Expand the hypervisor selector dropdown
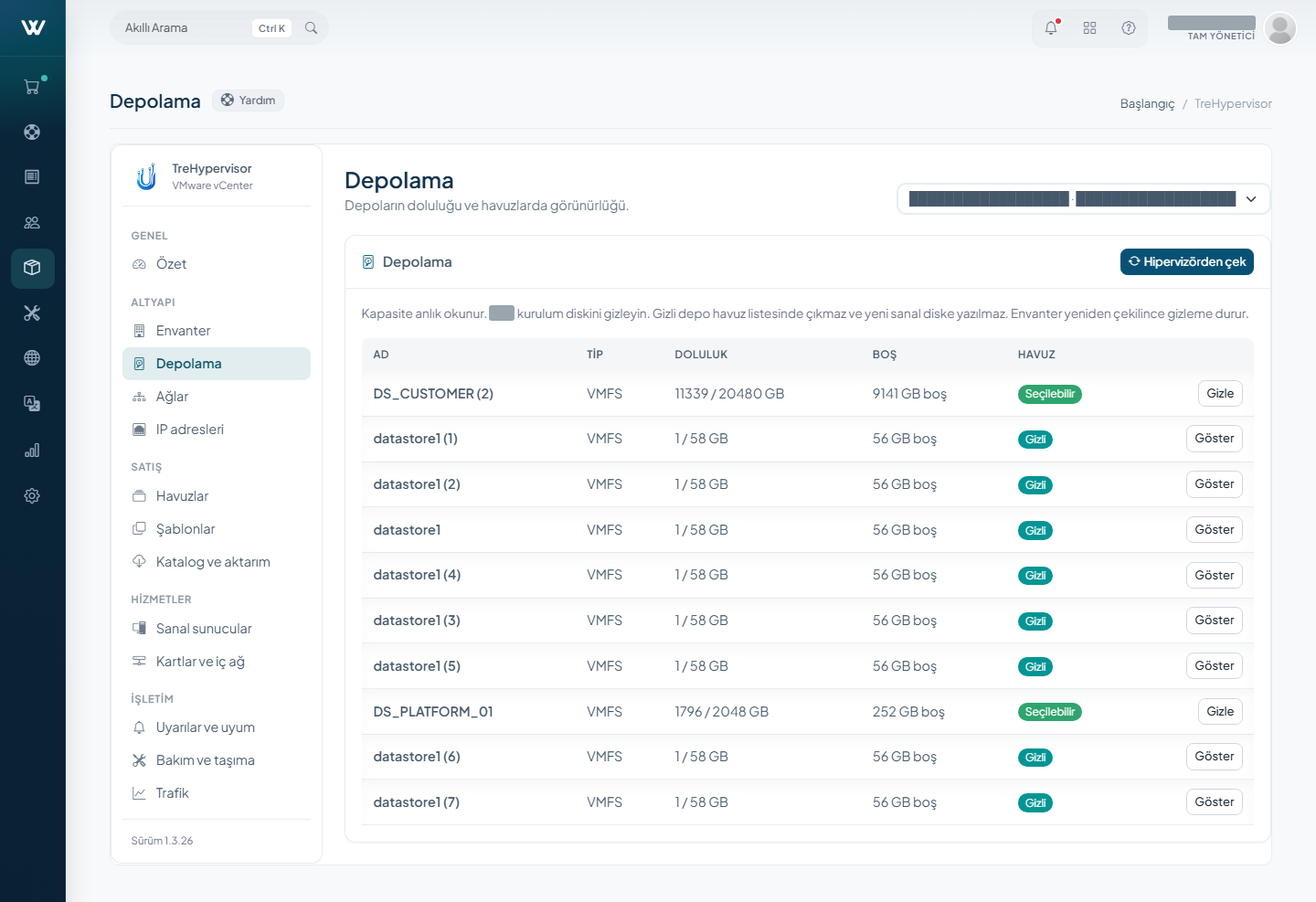This screenshot has width=1316, height=902. (x=1084, y=199)
